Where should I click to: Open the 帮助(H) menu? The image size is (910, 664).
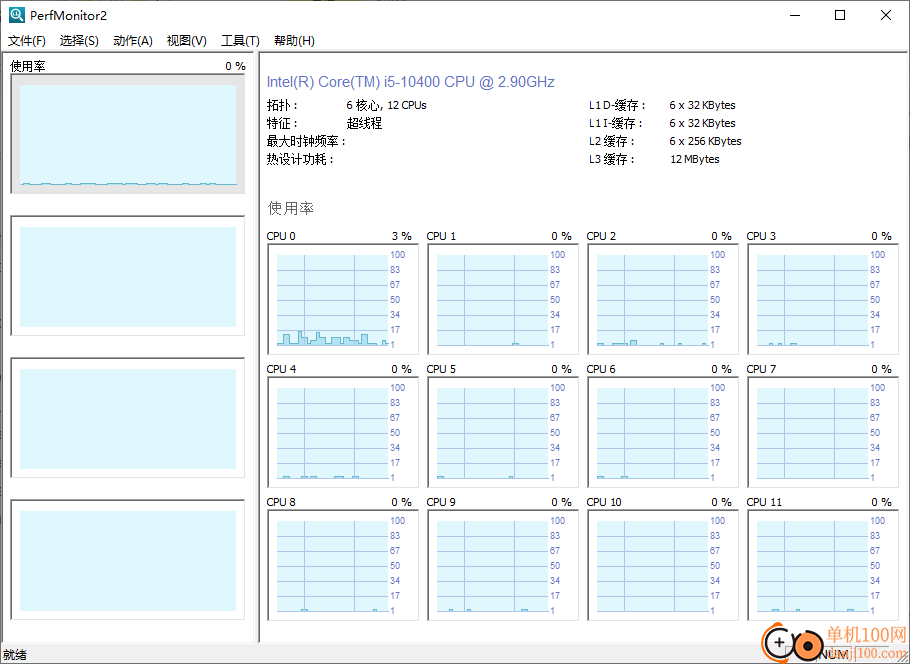[x=294, y=41]
